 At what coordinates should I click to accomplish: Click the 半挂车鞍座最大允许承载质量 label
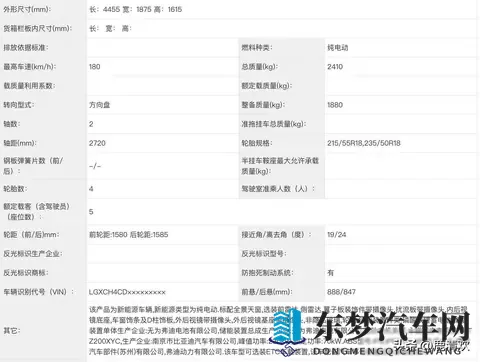click(280, 166)
